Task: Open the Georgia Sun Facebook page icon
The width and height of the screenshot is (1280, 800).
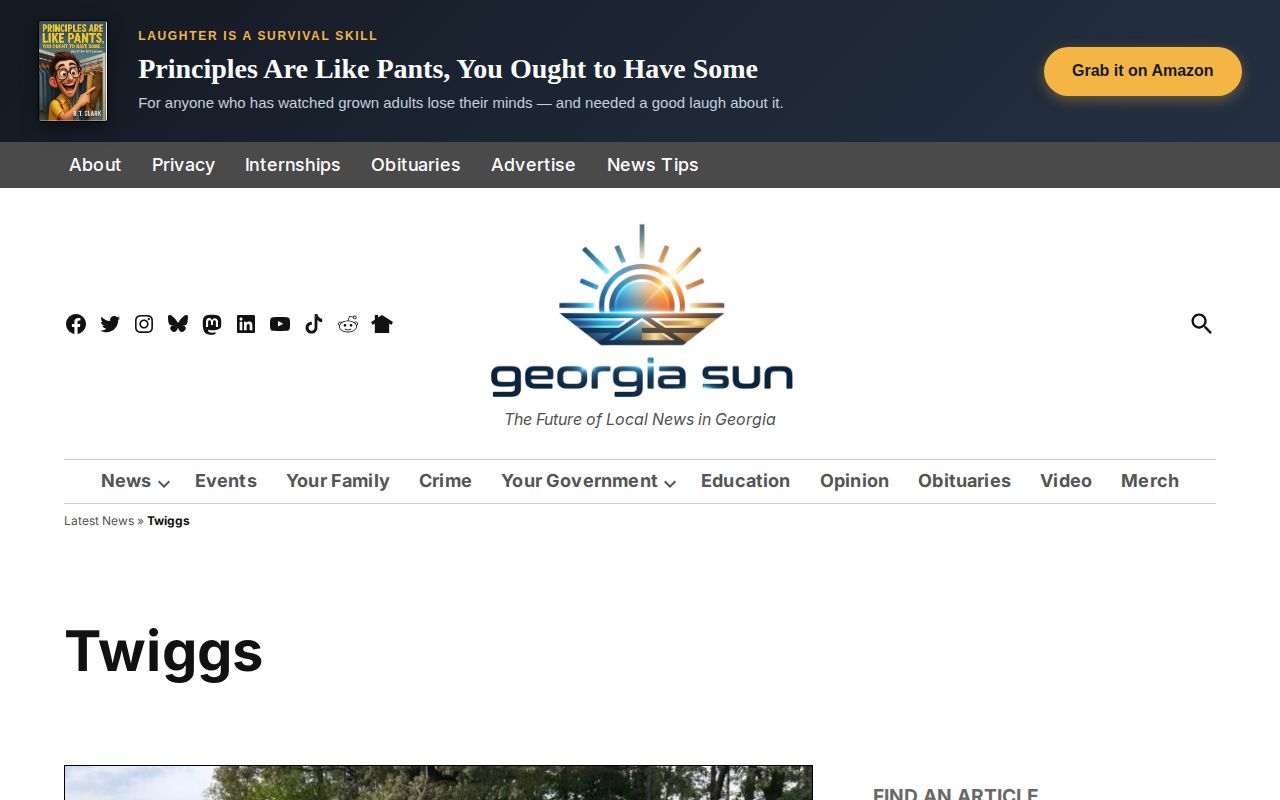Action: (76, 324)
